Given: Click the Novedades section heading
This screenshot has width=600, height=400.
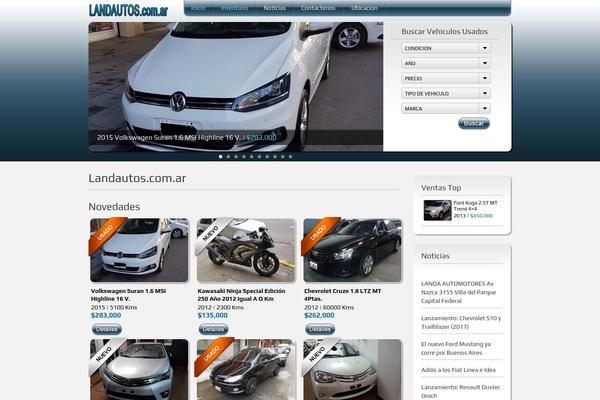Looking at the screenshot, I should [114, 207].
